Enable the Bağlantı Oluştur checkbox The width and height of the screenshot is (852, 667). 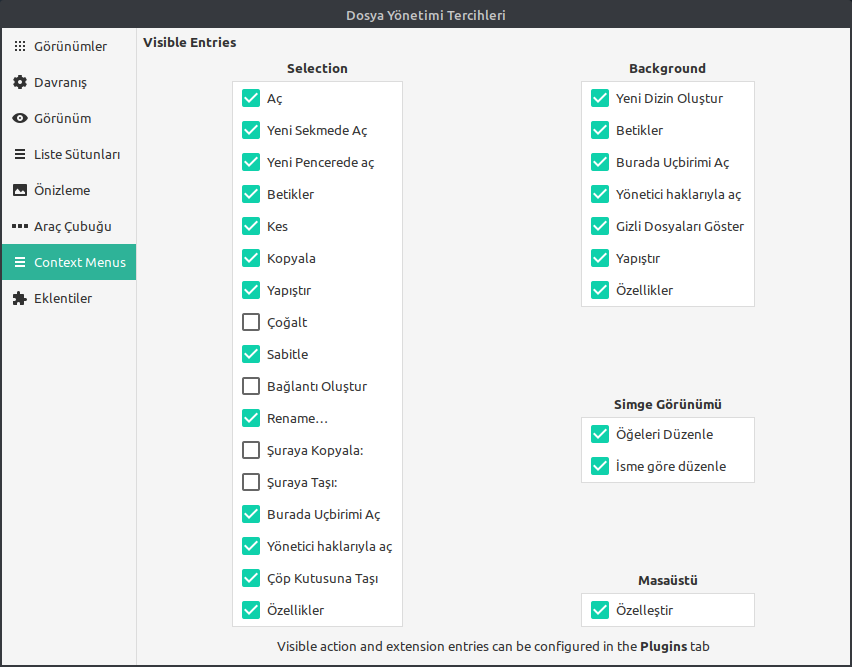point(250,386)
